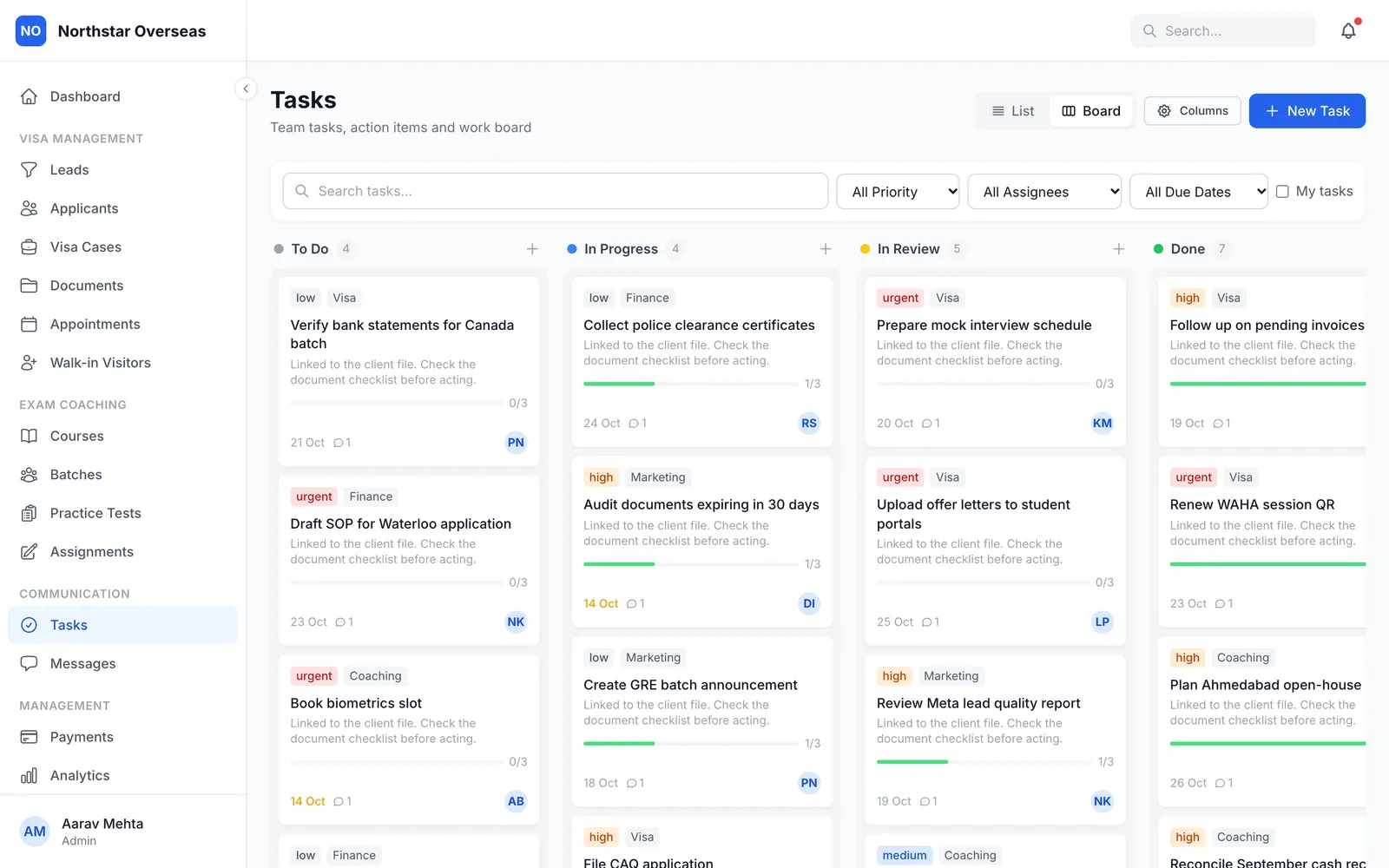
Task: Click the medium priority tag
Action: pyautogui.click(x=905, y=856)
